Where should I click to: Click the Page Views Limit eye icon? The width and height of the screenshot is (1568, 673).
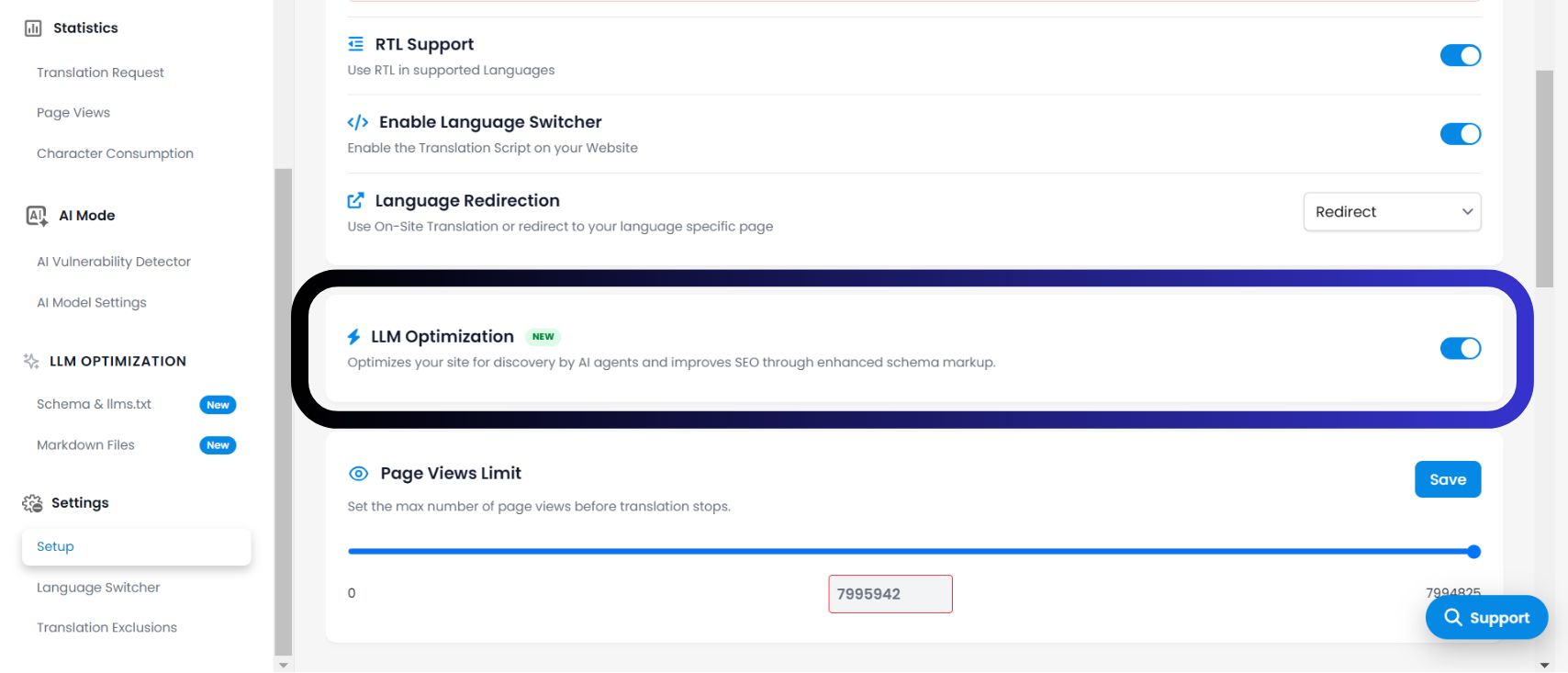click(x=357, y=473)
